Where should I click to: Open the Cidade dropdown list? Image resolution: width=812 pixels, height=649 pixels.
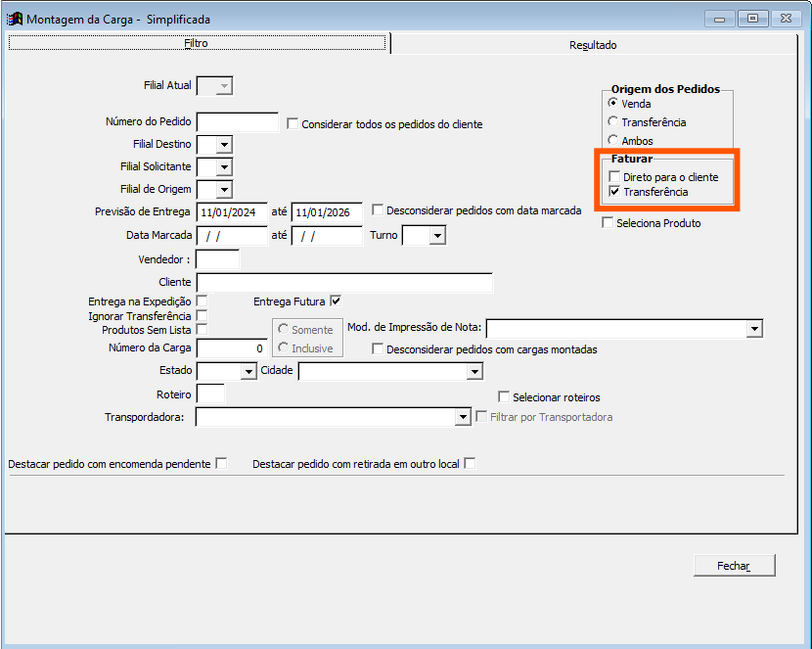(475, 372)
